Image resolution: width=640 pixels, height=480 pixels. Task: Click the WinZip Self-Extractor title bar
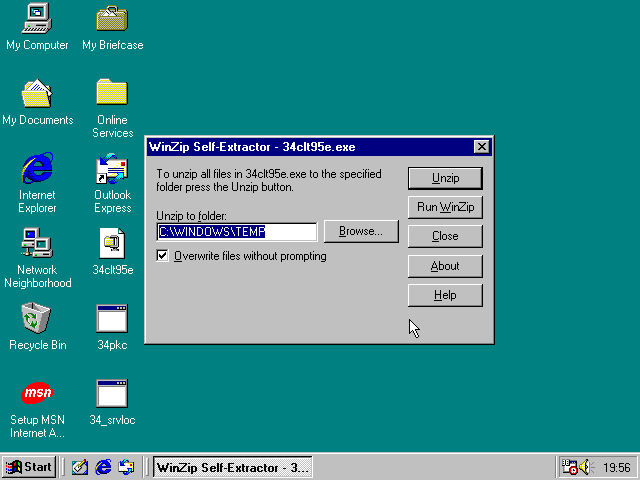[x=310, y=147]
